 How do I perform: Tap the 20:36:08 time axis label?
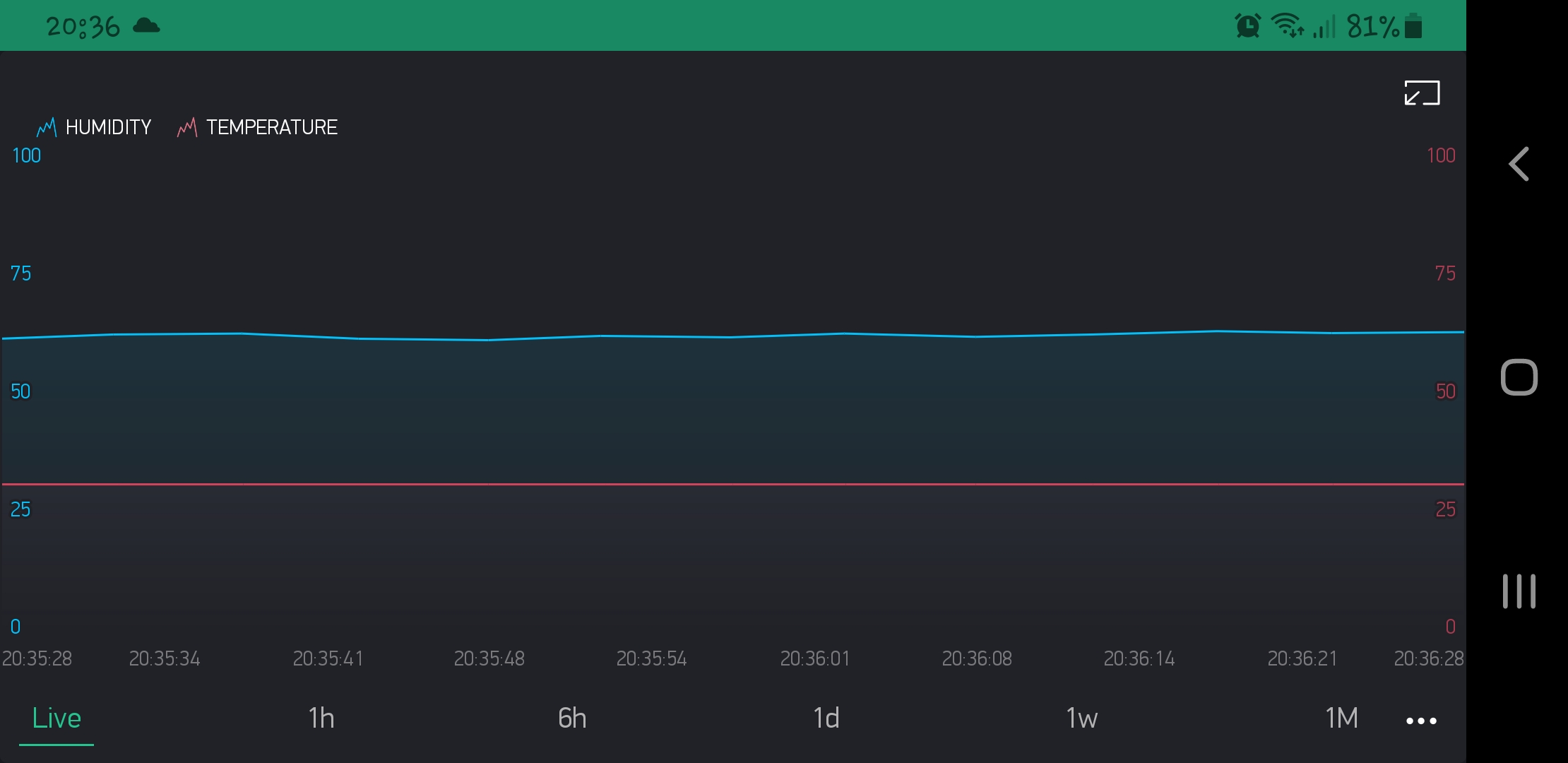pyautogui.click(x=977, y=659)
